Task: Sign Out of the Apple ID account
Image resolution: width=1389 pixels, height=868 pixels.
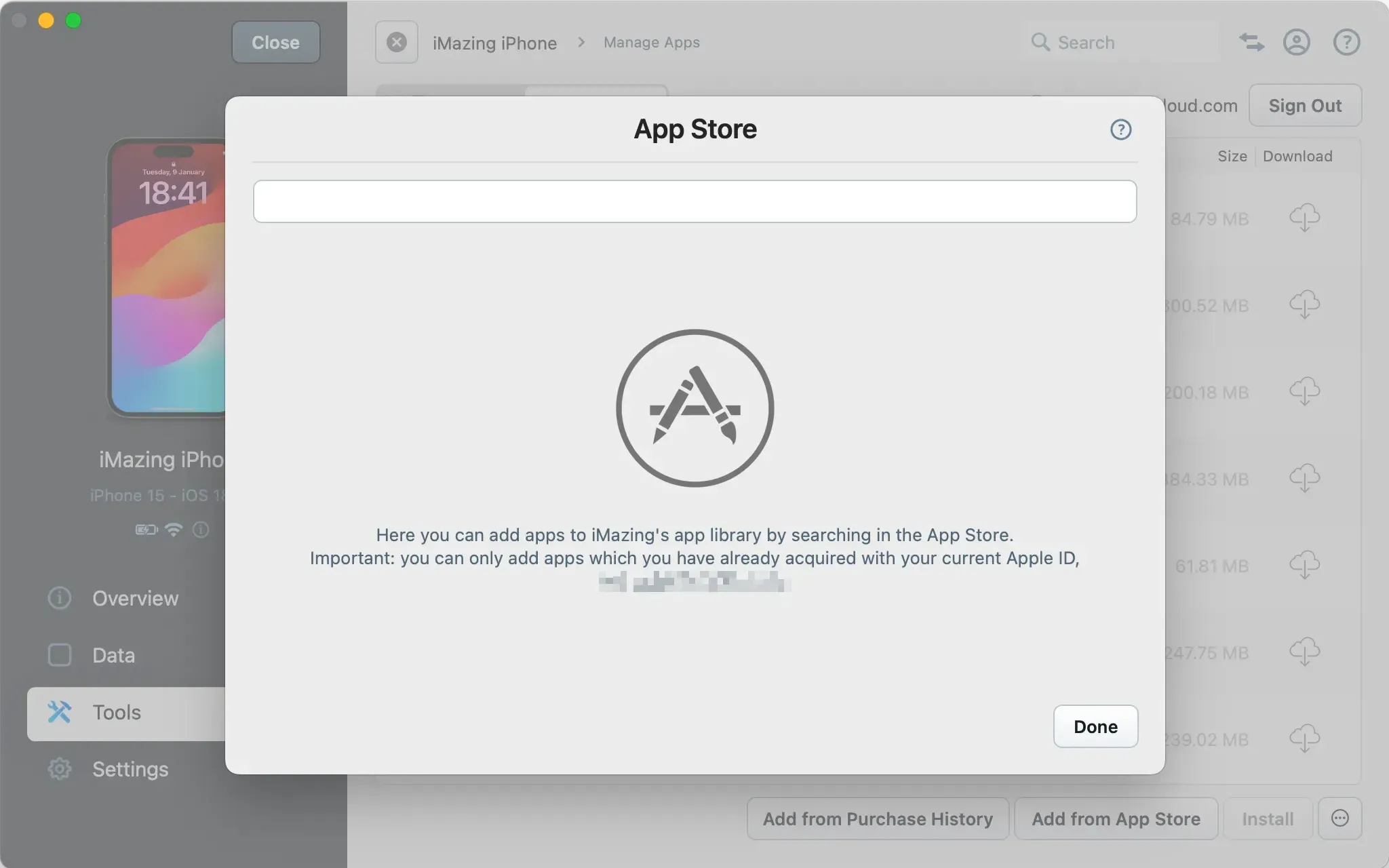Action: pyautogui.click(x=1304, y=105)
